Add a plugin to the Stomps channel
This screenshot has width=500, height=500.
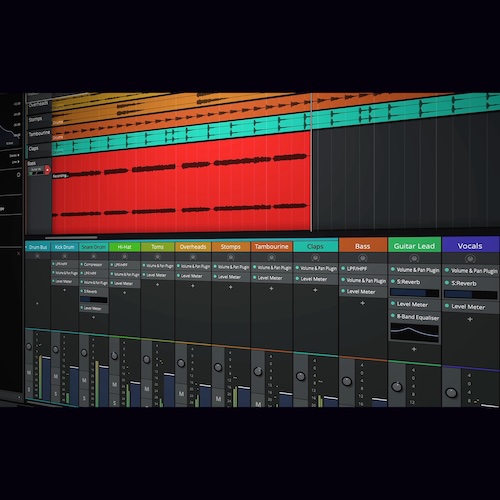230,287
